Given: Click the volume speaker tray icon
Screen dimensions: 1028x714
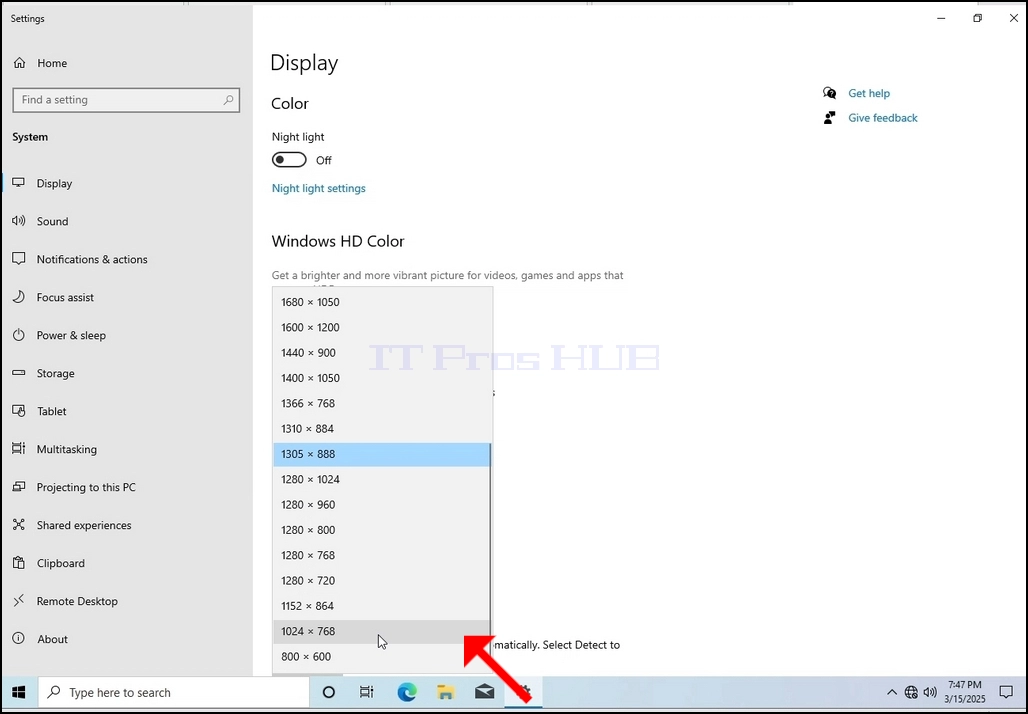Looking at the screenshot, I should pyautogui.click(x=930, y=692).
